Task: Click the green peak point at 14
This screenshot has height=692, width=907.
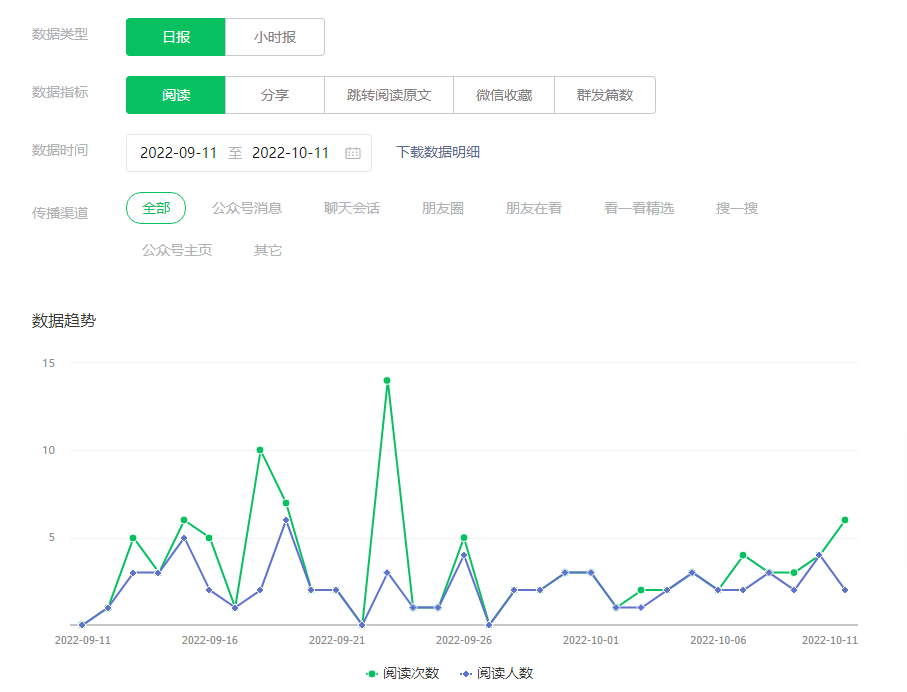Action: pyautogui.click(x=387, y=381)
